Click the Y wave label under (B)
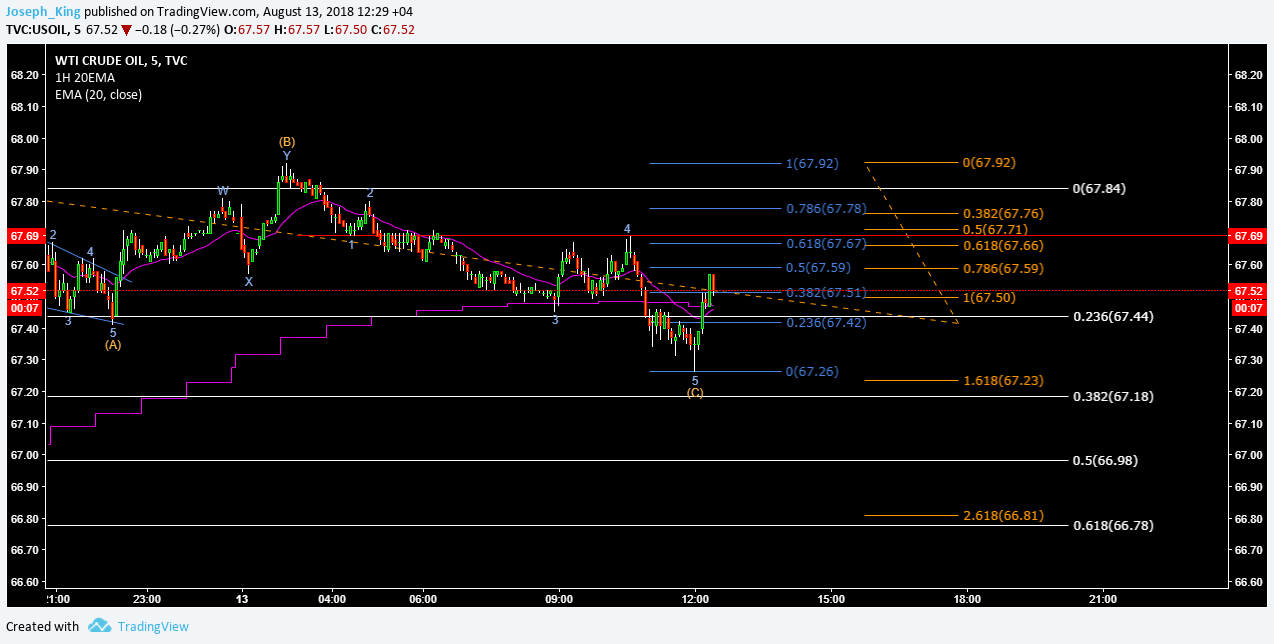Viewport: 1274px width, 644px height. (x=287, y=156)
